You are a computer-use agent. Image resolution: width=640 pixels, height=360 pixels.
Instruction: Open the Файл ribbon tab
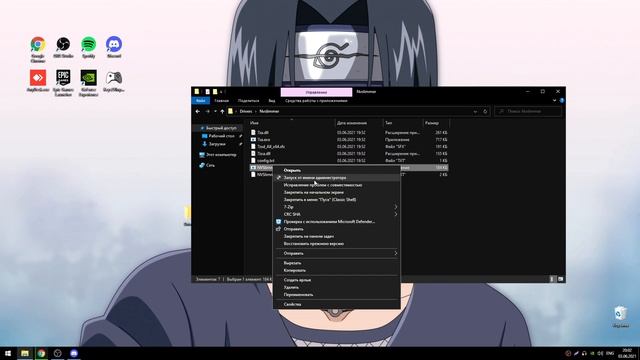point(200,101)
